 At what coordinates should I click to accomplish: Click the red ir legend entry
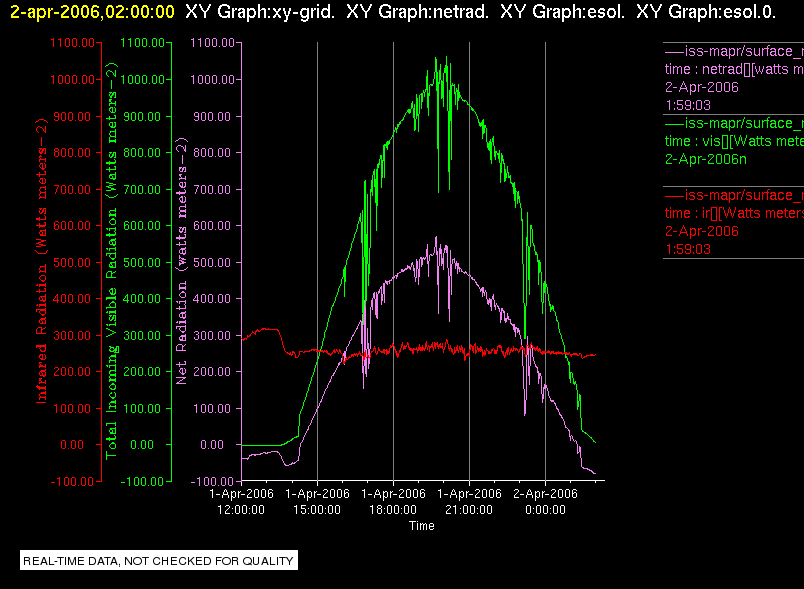click(734, 222)
